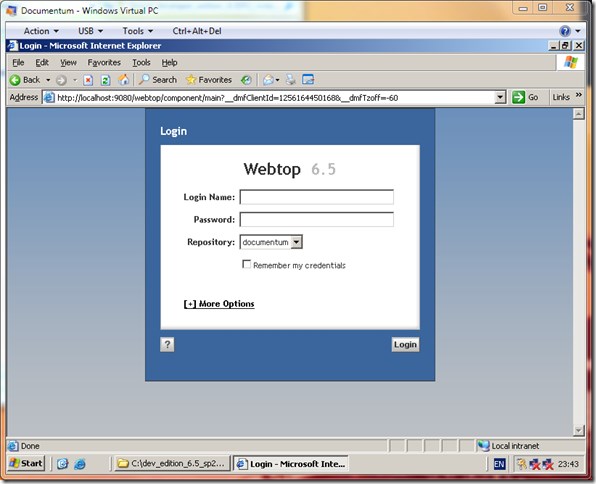Open the Forward history dropdown arrow
The width and height of the screenshot is (596, 484).
pos(75,80)
